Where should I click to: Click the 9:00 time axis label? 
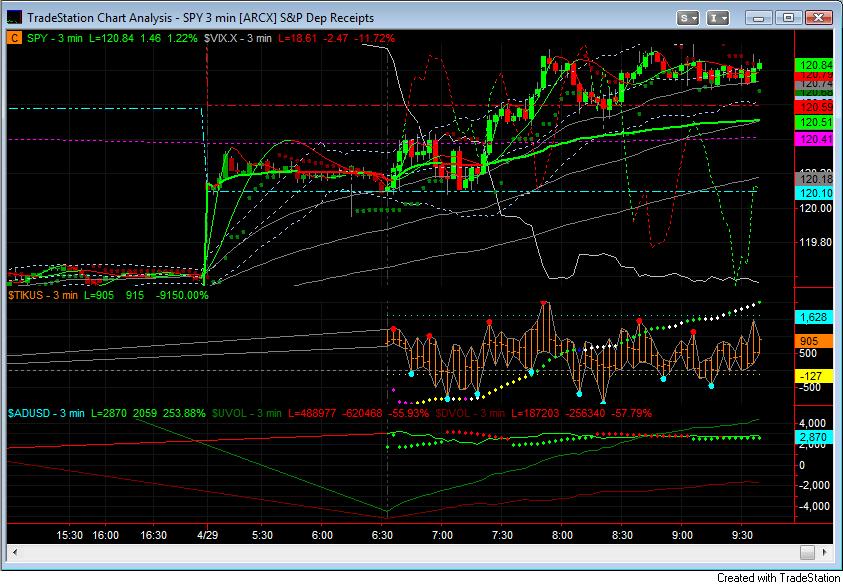(681, 536)
